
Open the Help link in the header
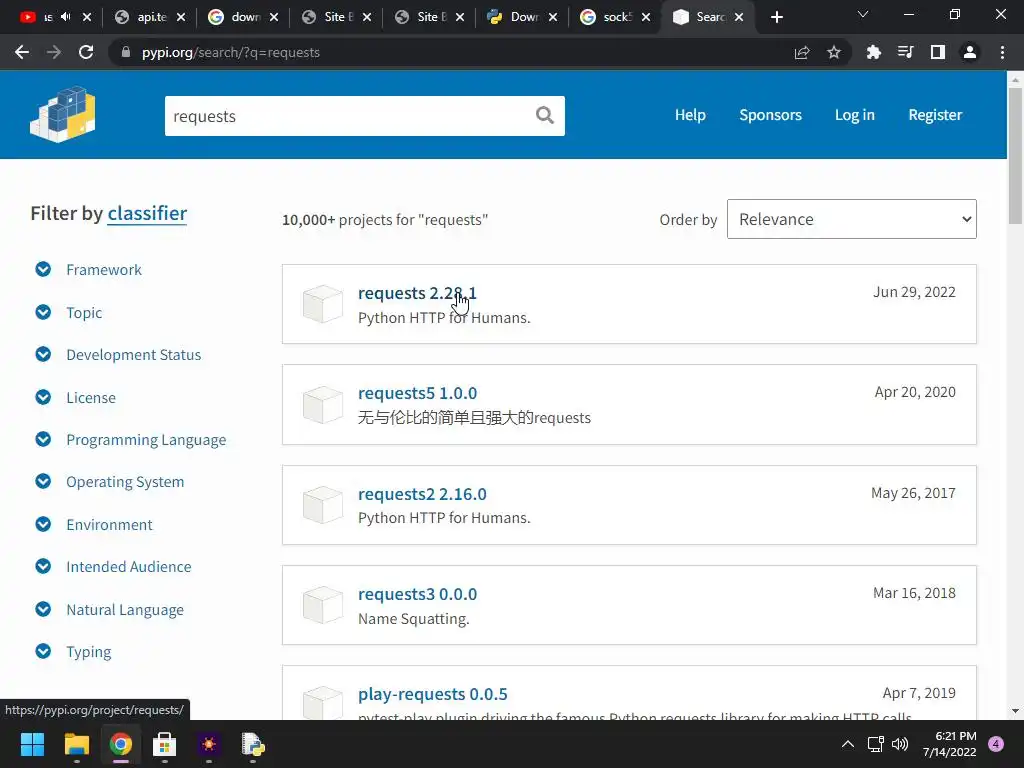click(690, 115)
